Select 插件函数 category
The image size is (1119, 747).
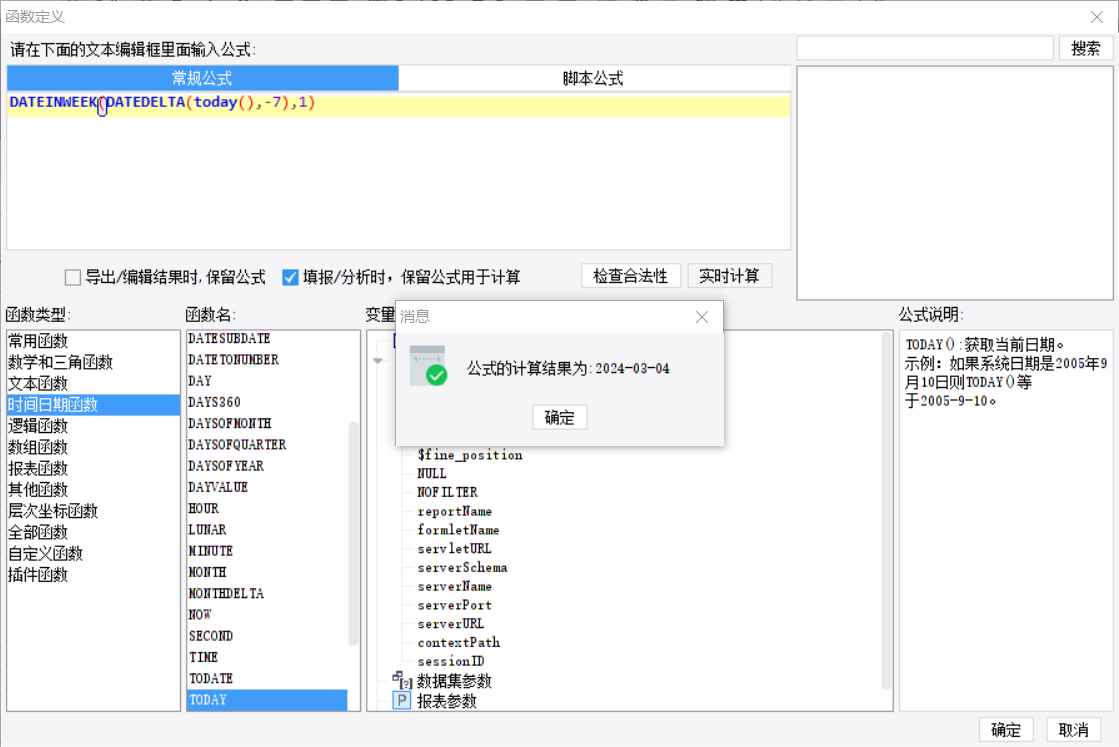(x=93, y=574)
